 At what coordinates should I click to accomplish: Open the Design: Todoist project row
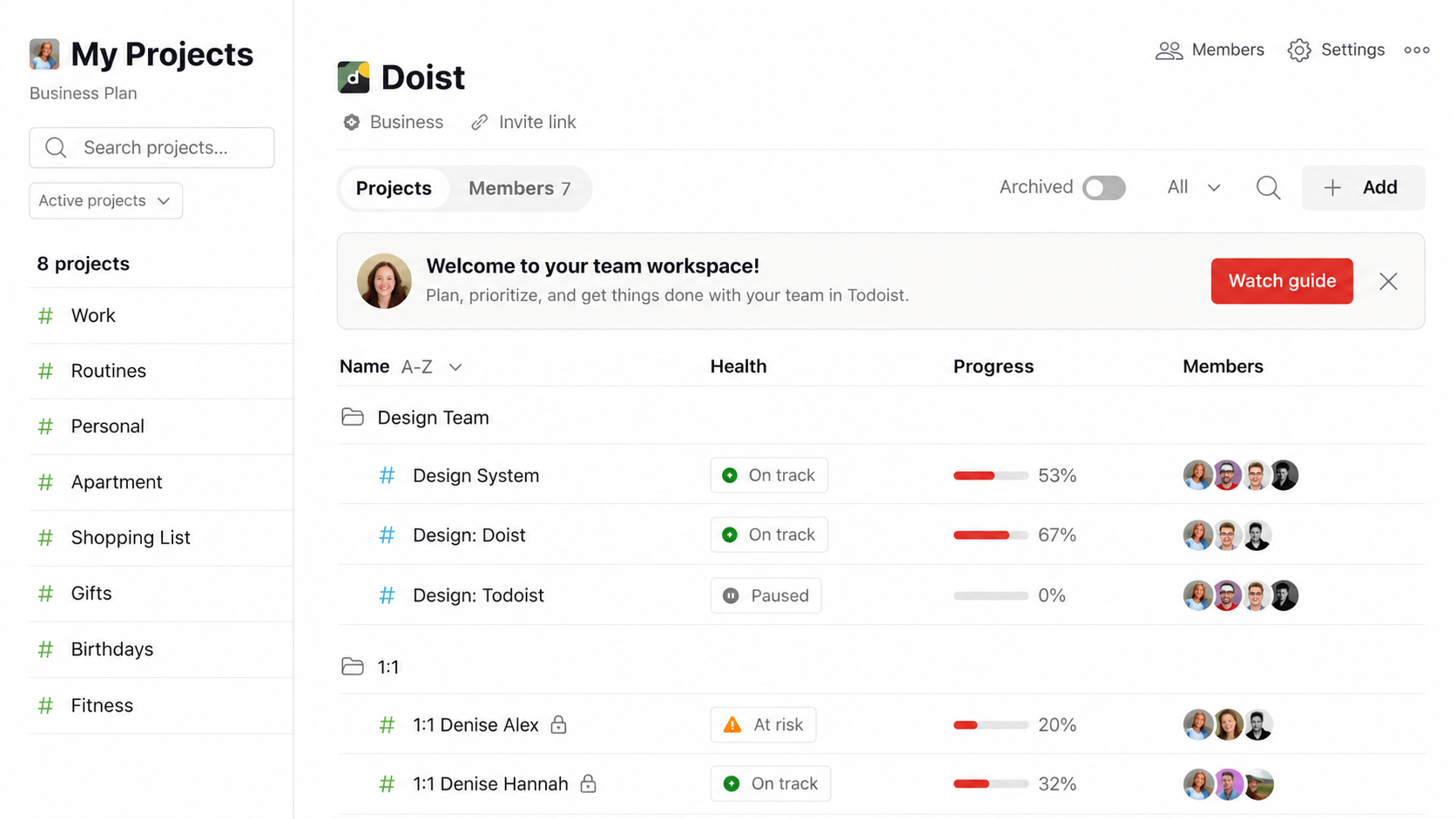881,595
